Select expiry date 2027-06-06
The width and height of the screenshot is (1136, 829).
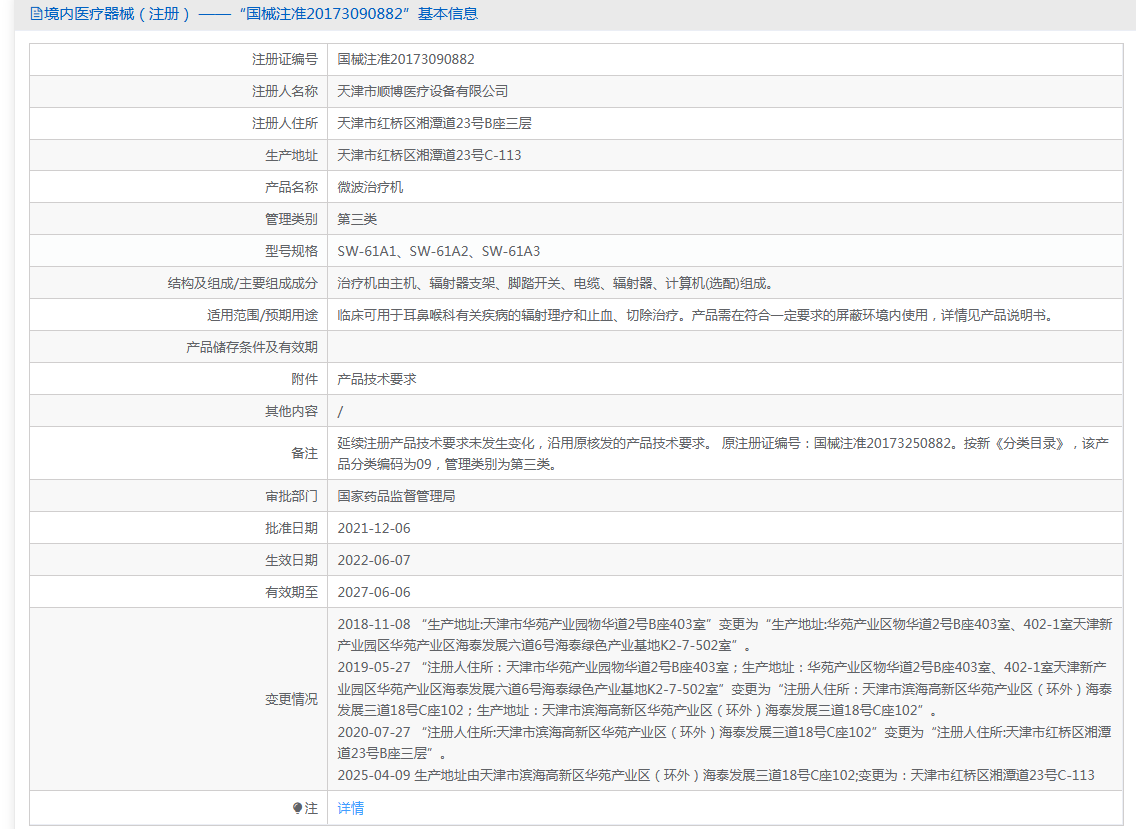point(374,592)
